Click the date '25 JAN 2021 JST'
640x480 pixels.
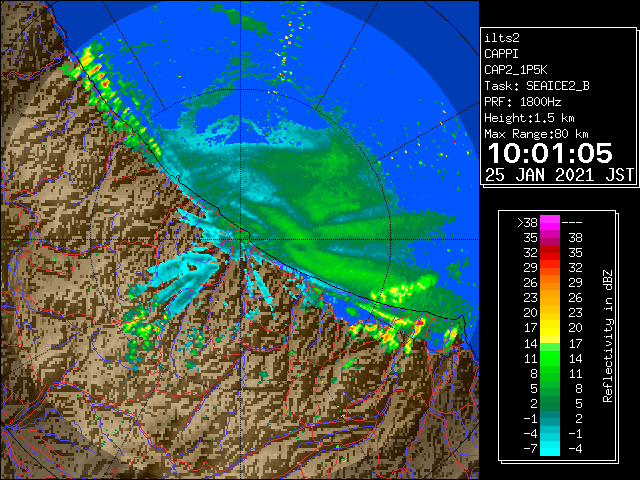pos(560,175)
